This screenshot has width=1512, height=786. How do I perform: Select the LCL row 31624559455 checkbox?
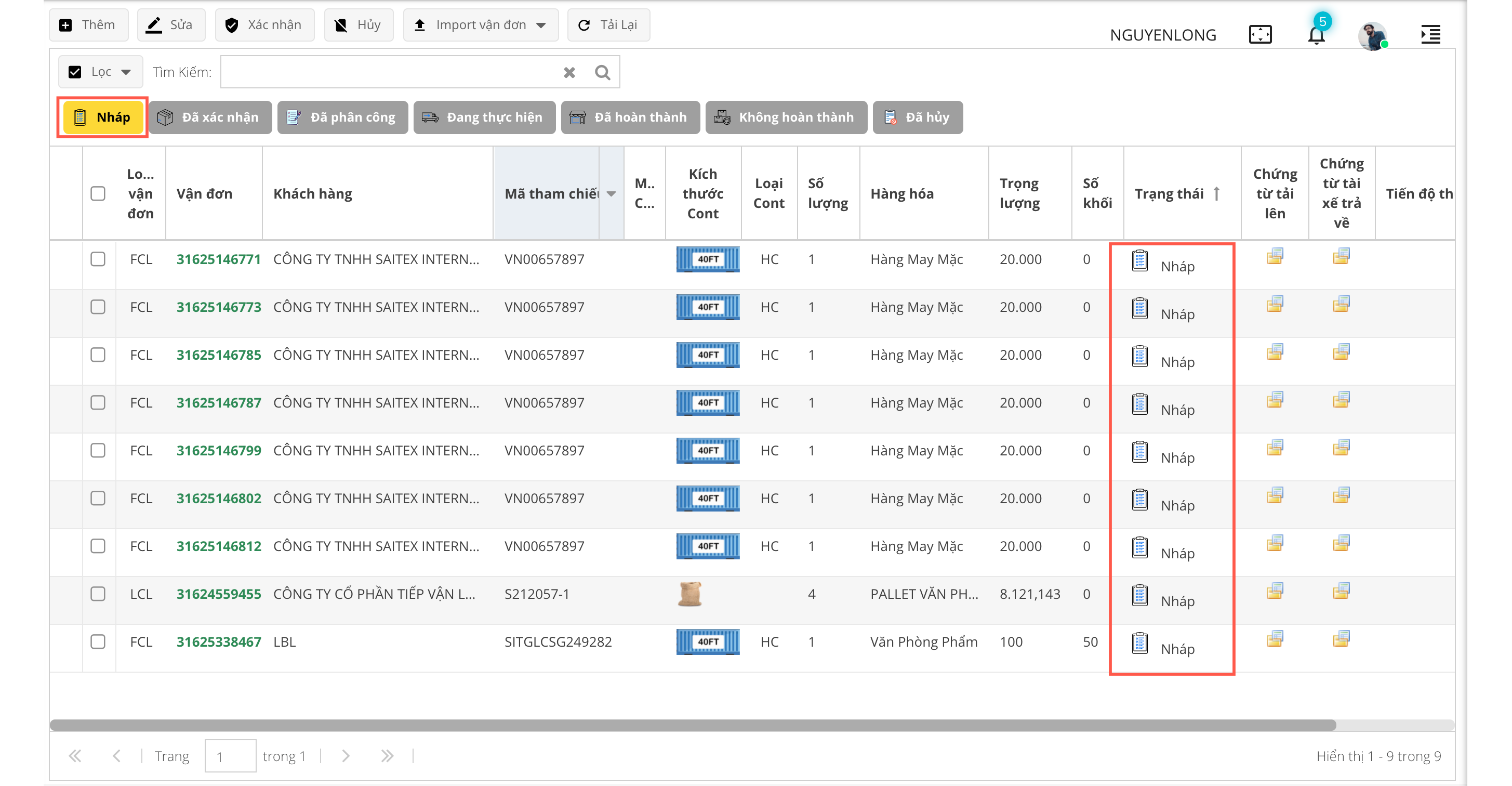(x=98, y=594)
